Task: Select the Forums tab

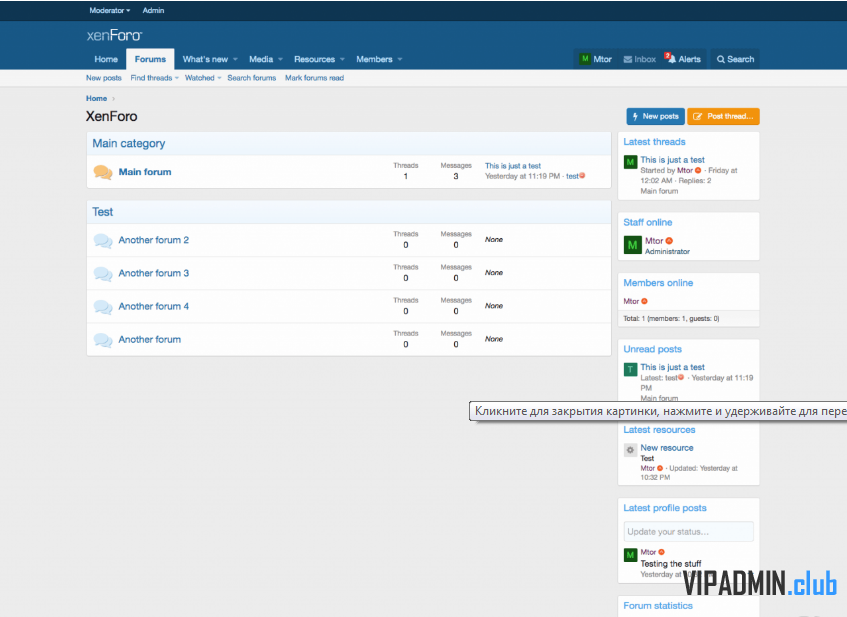Action: [150, 59]
